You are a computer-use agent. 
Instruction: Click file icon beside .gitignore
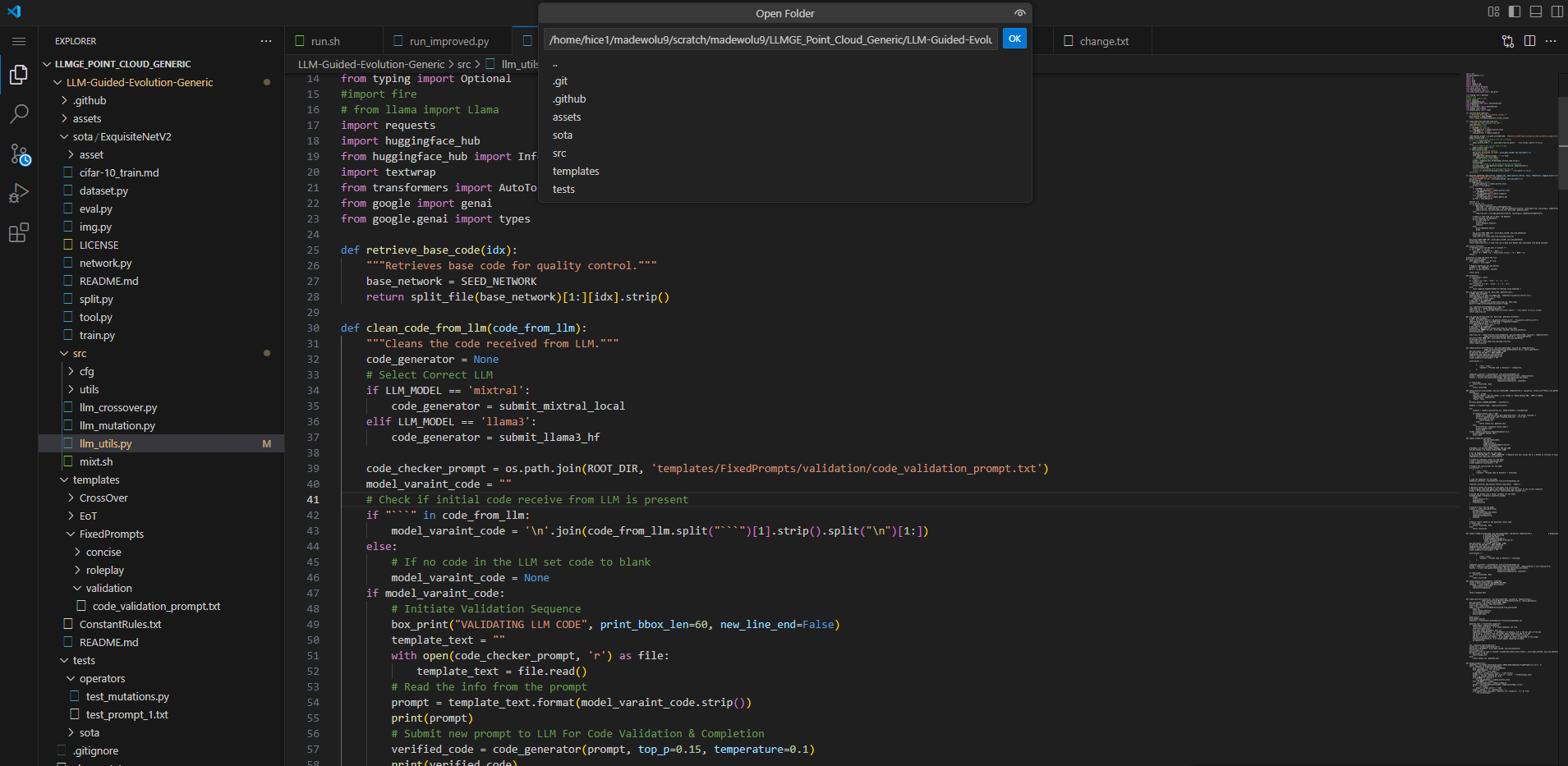click(62, 750)
